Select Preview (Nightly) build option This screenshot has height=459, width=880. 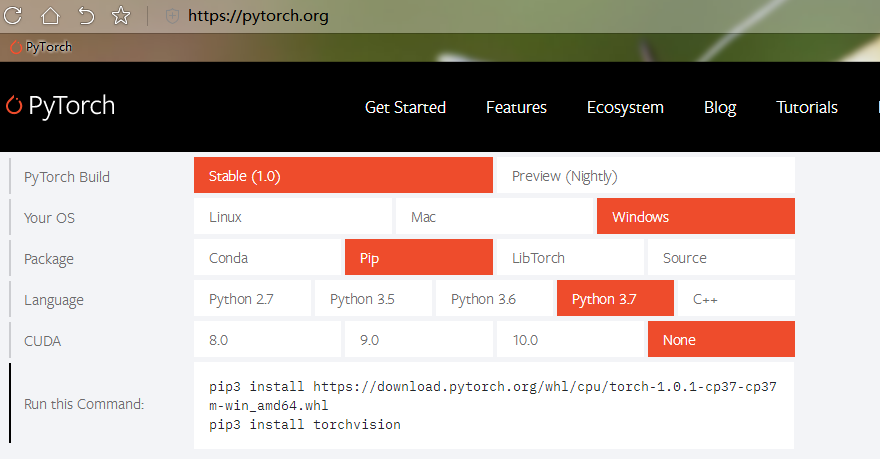645,176
